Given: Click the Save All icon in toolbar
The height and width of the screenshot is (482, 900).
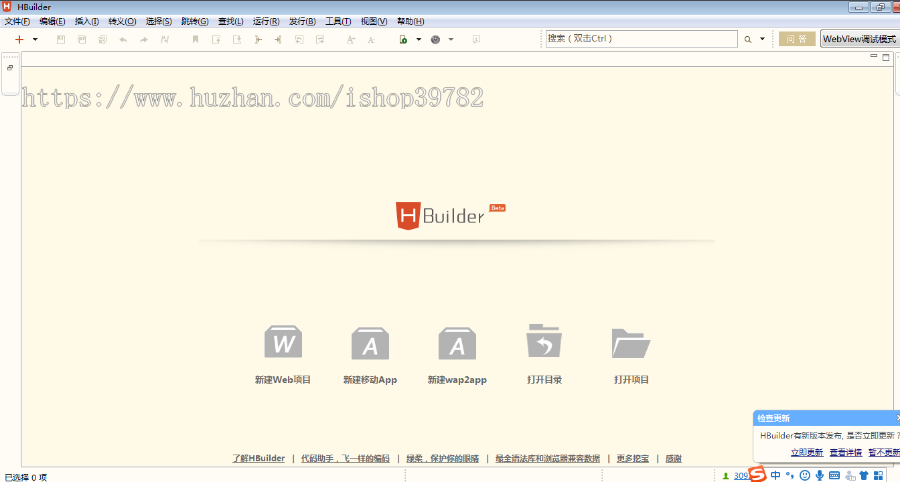Looking at the screenshot, I should tap(102, 40).
